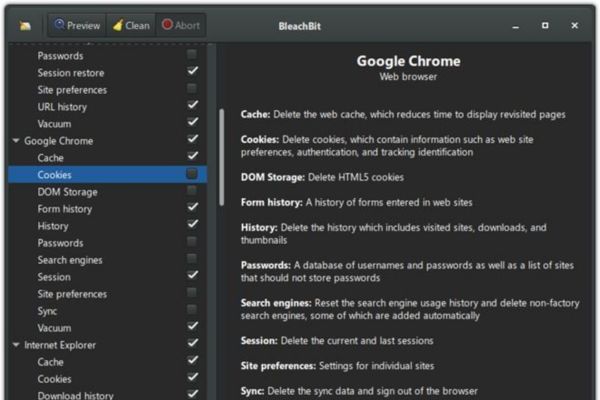Uncheck Google Chrome History checkbox
This screenshot has width=600, height=400.
[x=192, y=224]
